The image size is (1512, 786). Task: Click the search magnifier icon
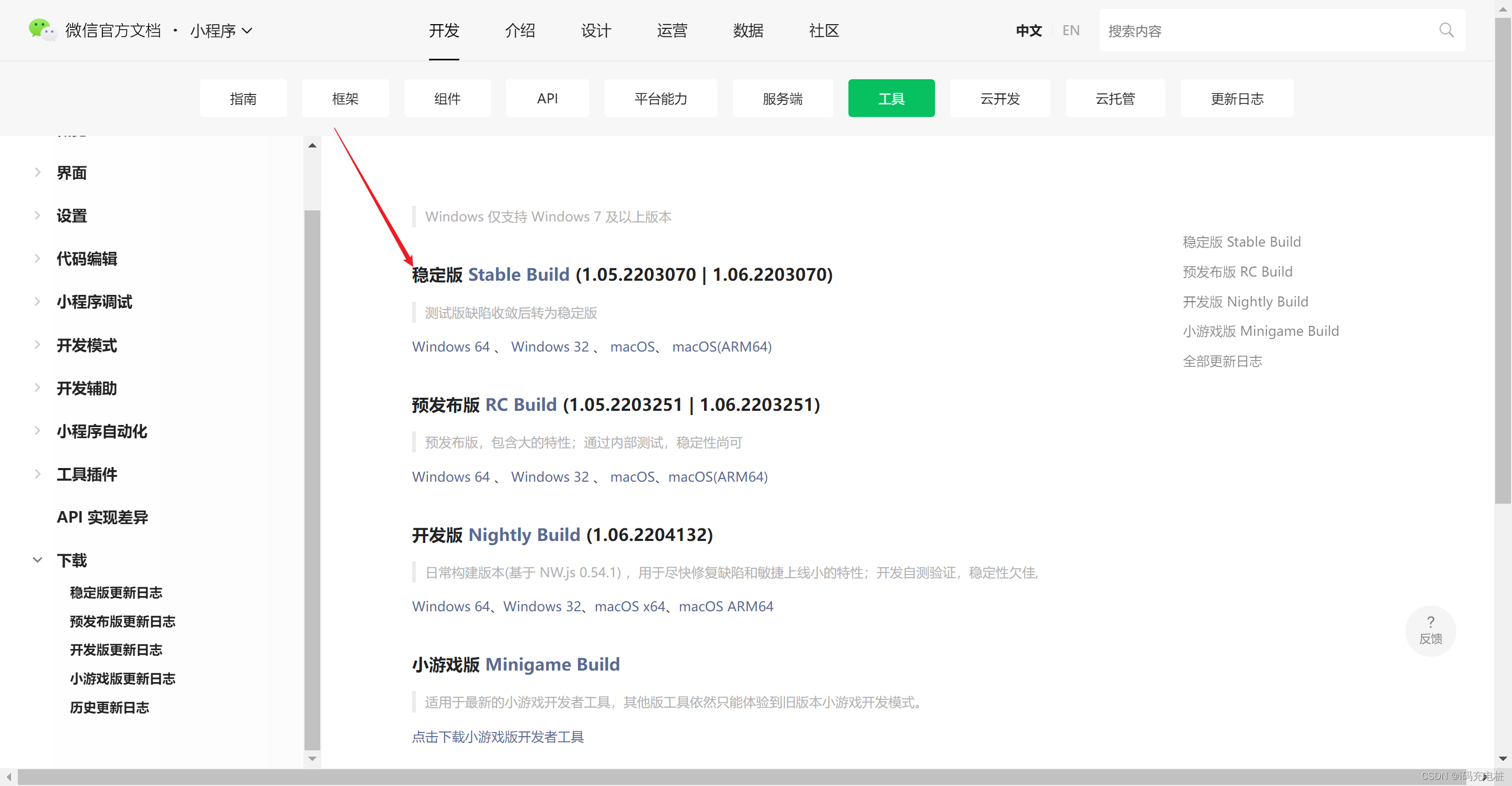click(x=1446, y=30)
